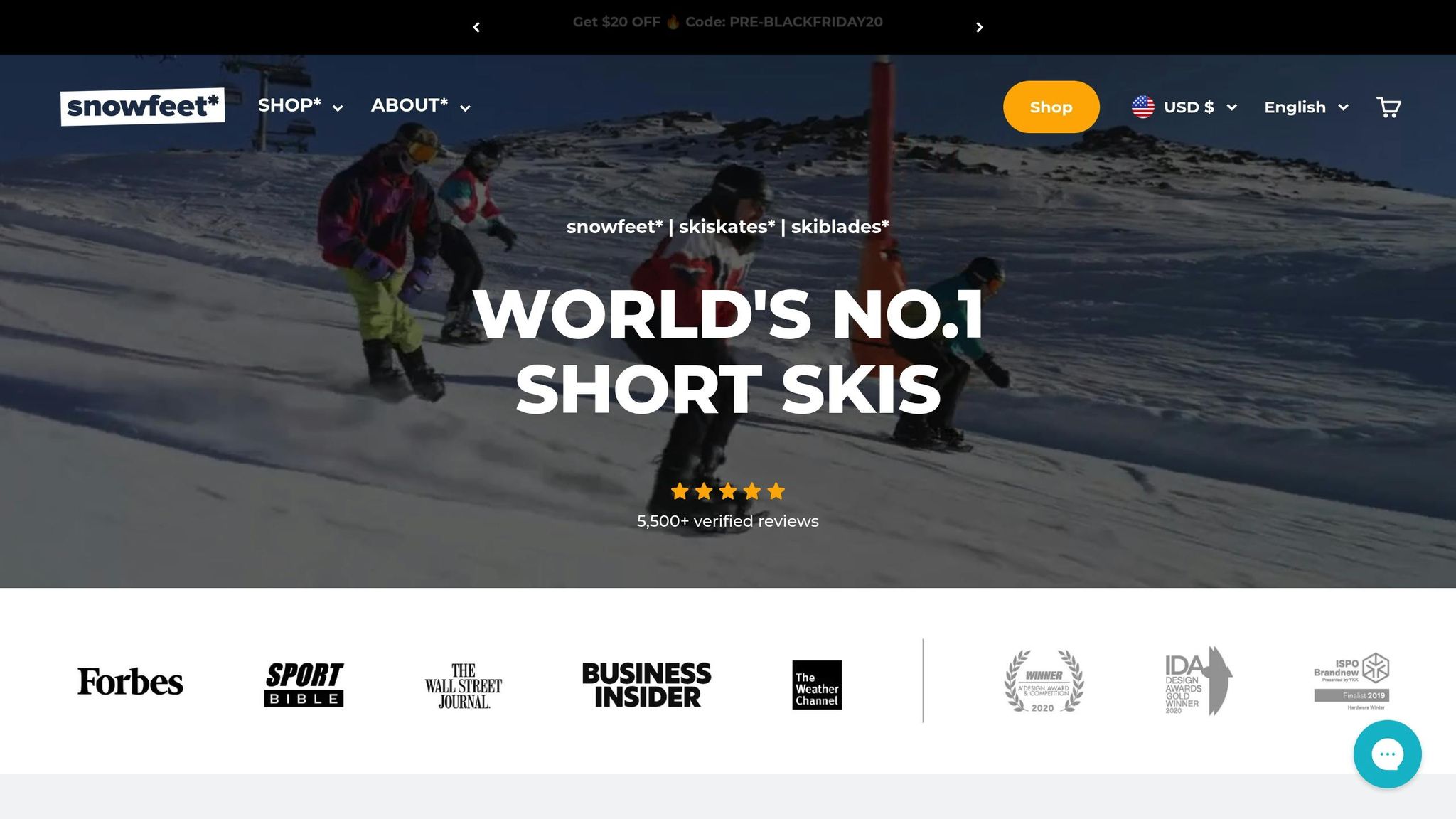Open the shopping cart icon
Image resolution: width=1456 pixels, height=819 pixels.
click(1388, 107)
